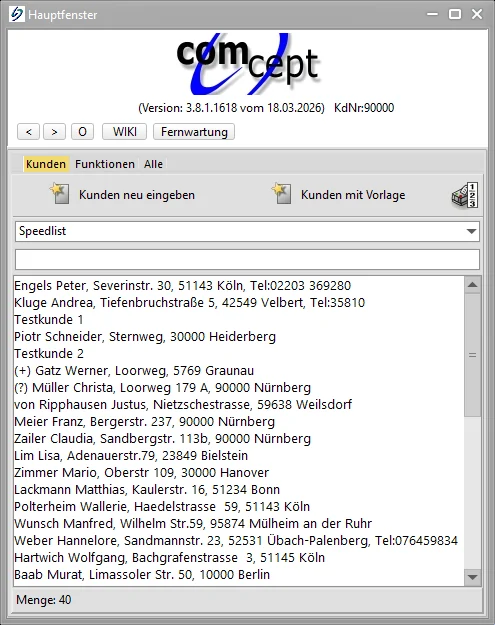Select Zailer Claudia, Sandbergstr. 113b entry
The width and height of the screenshot is (495, 625).
(239, 438)
